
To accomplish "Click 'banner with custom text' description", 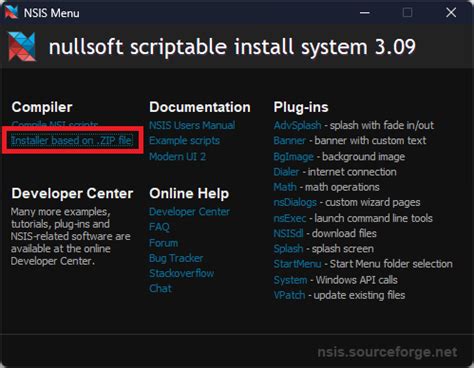I will click(370, 140).
